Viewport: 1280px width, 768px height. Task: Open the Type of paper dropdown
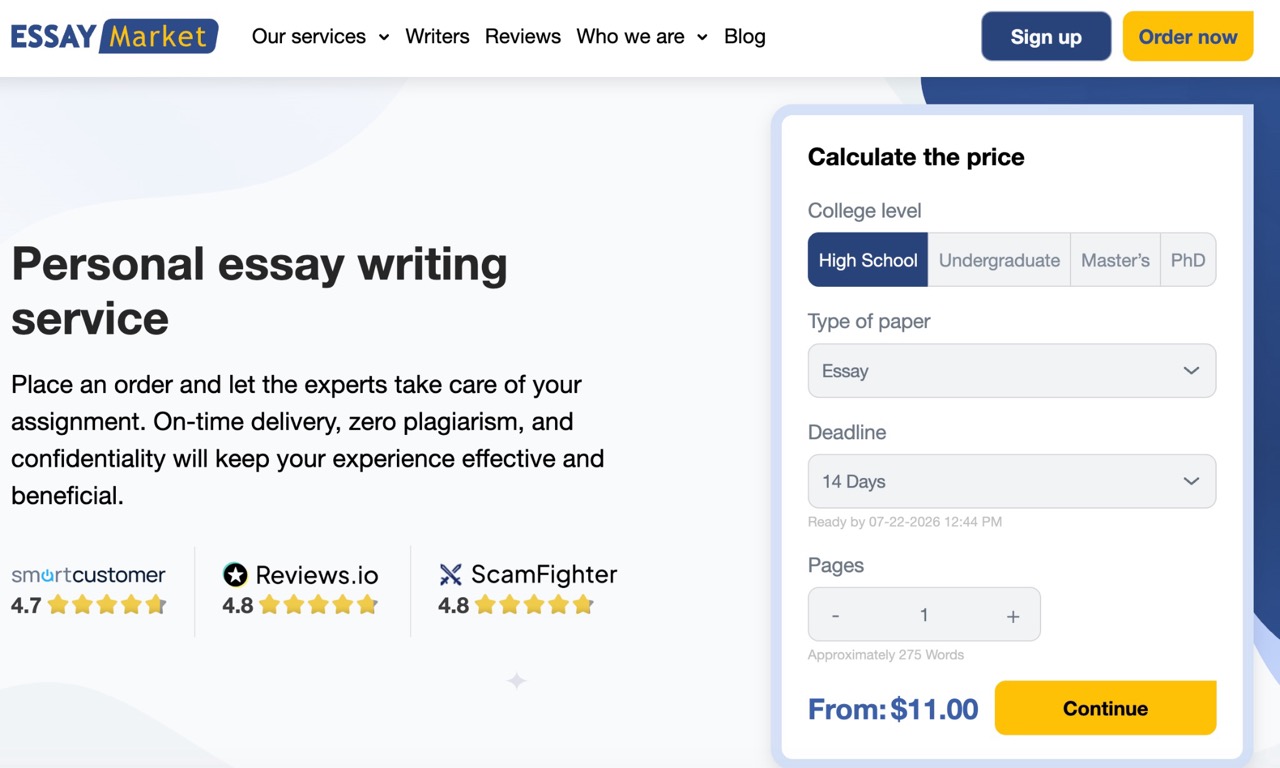1012,371
